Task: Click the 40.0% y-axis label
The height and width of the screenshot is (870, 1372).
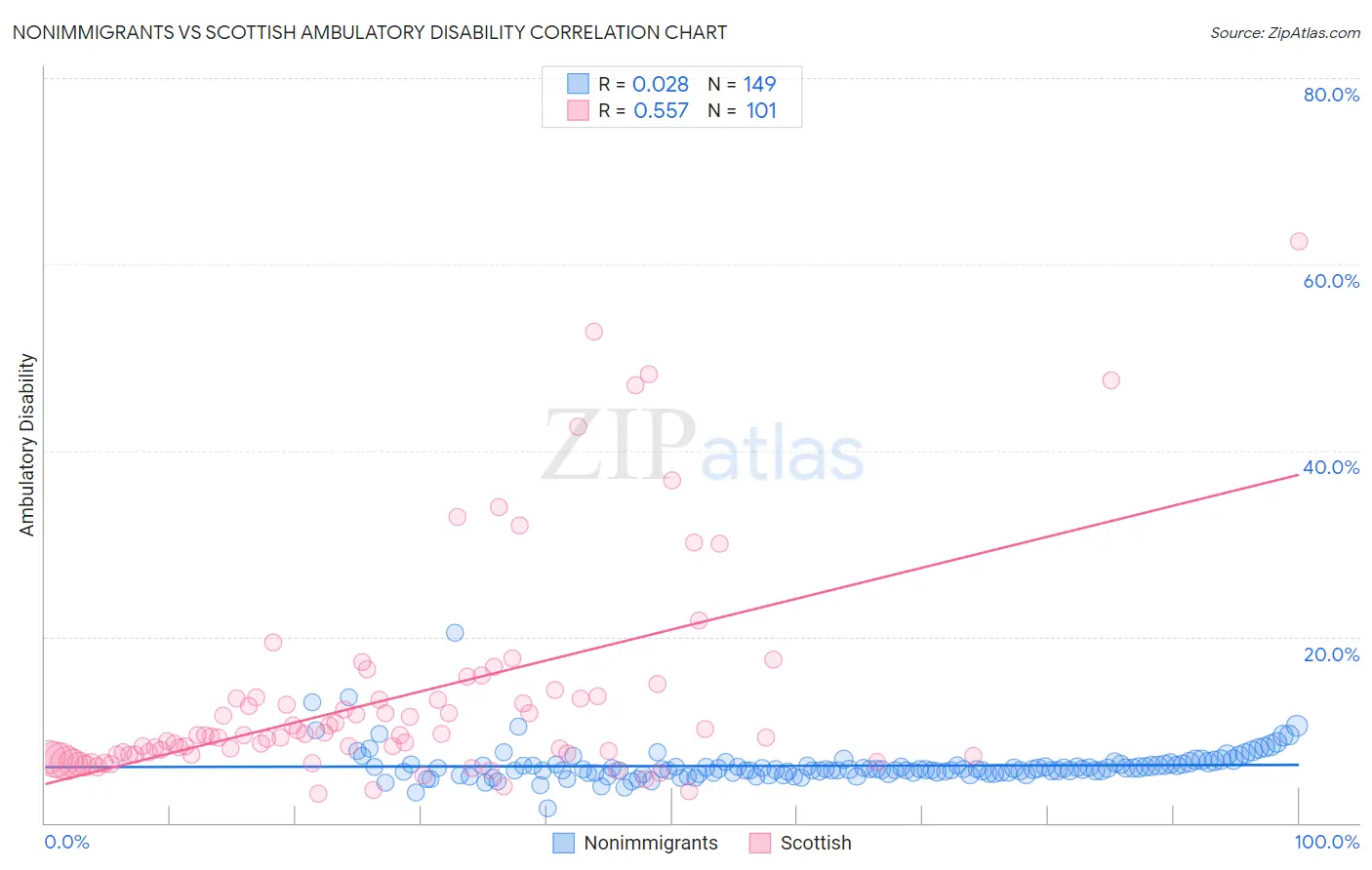Action: pos(1331,467)
